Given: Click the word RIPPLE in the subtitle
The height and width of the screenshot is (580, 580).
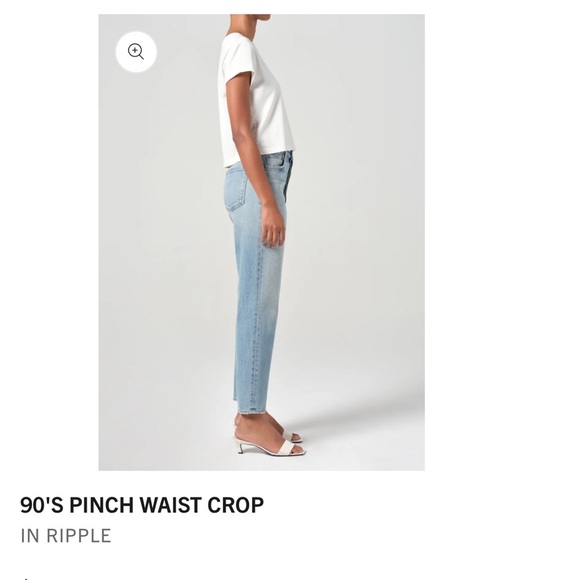Looking at the screenshot, I should point(78,536).
